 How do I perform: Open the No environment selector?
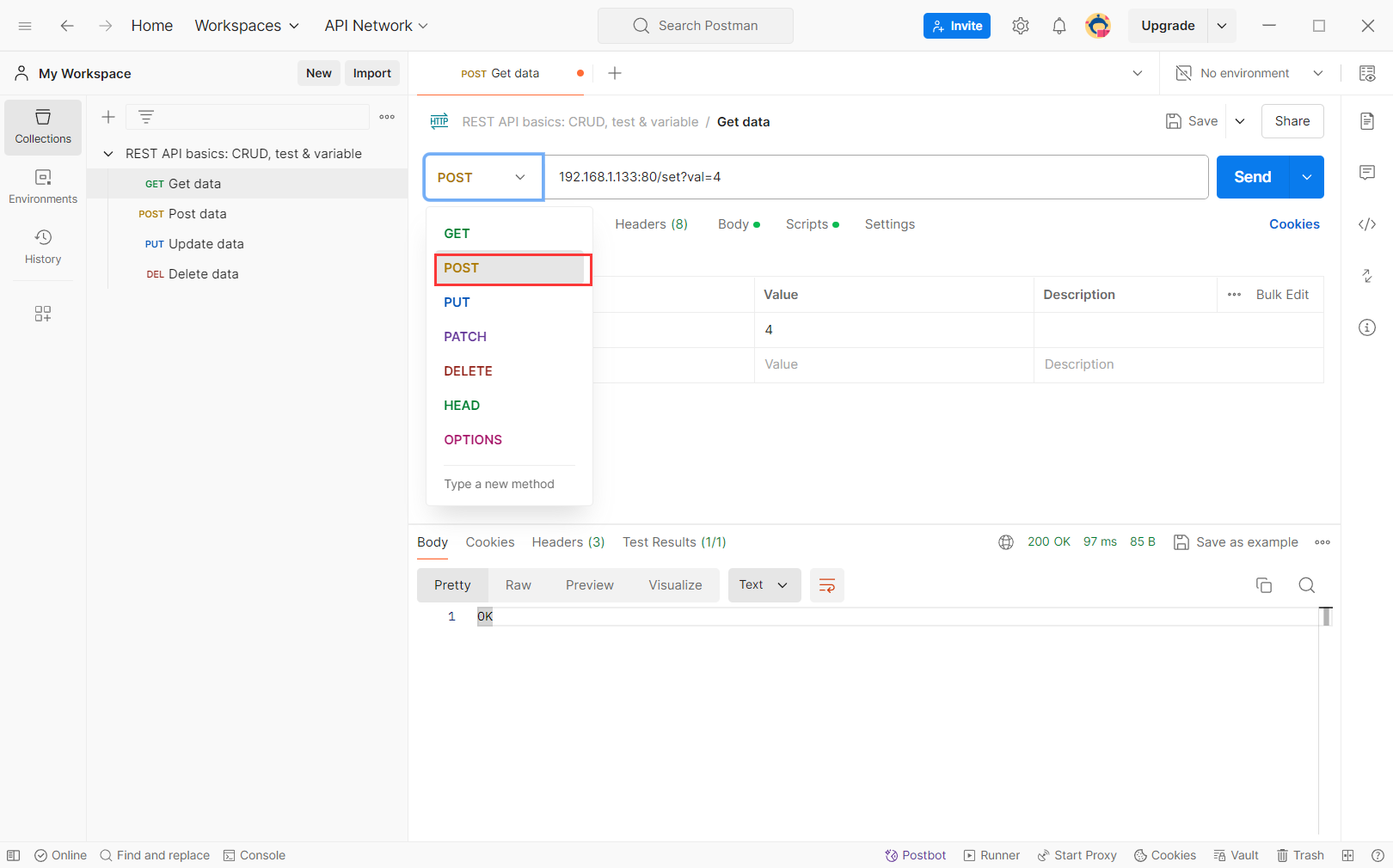1249,73
